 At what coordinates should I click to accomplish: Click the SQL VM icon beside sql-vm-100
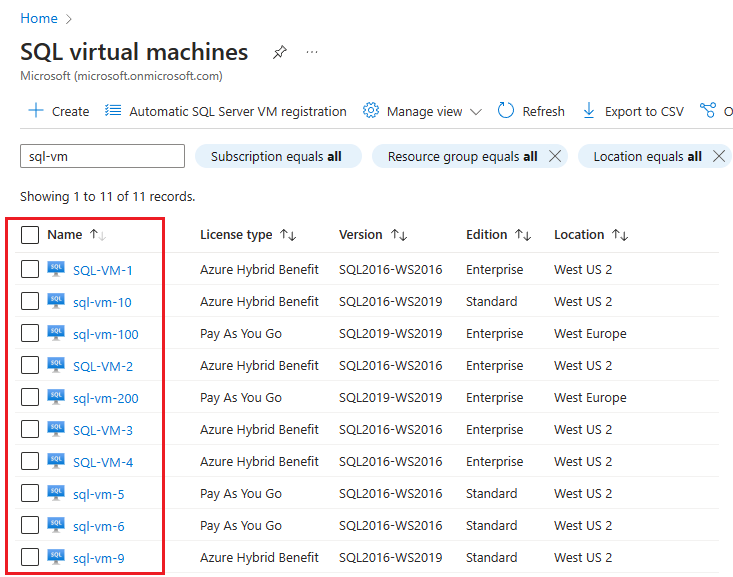(56, 333)
